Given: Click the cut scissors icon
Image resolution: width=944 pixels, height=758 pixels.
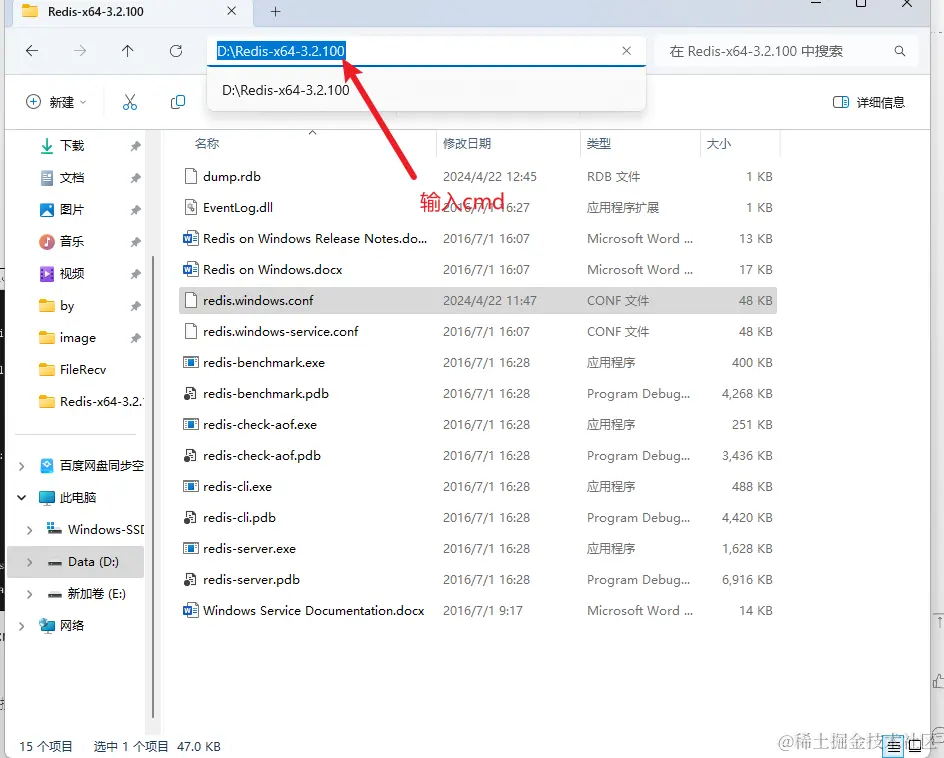Looking at the screenshot, I should click(130, 102).
